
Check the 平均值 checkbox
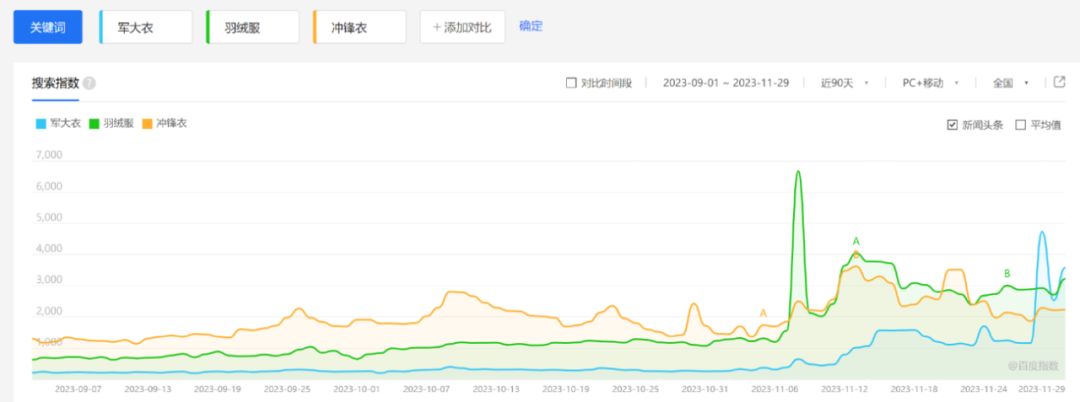coord(1020,125)
